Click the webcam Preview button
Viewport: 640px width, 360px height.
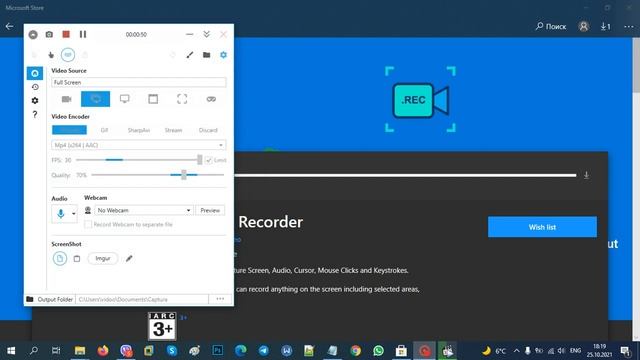tap(210, 210)
